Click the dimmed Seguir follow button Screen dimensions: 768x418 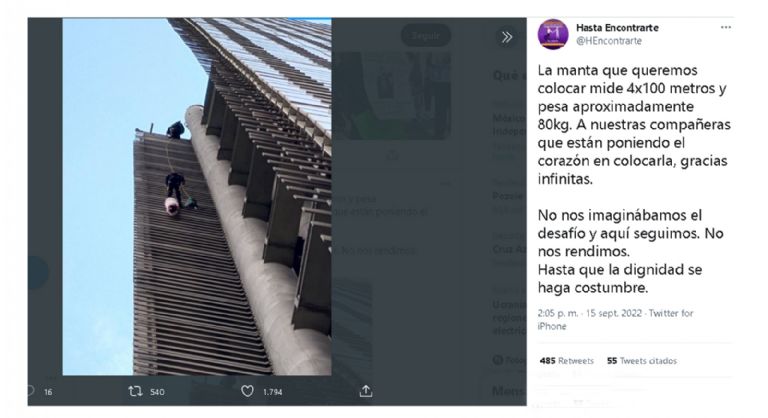[x=426, y=35]
